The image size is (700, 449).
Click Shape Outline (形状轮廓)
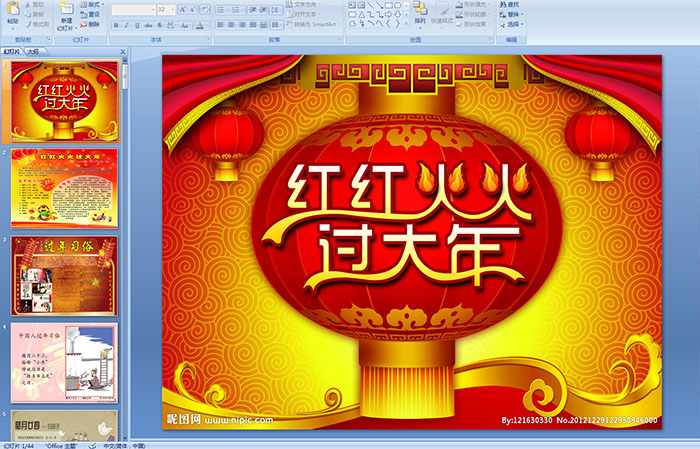pos(473,14)
